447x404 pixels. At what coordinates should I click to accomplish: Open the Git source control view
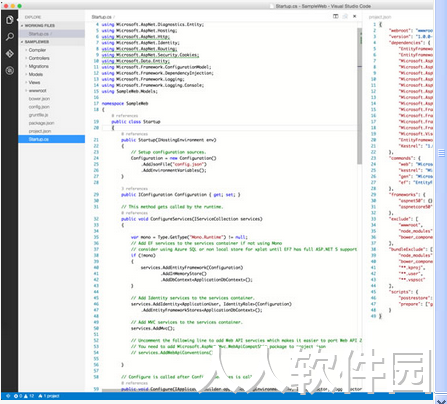[x=10, y=53]
